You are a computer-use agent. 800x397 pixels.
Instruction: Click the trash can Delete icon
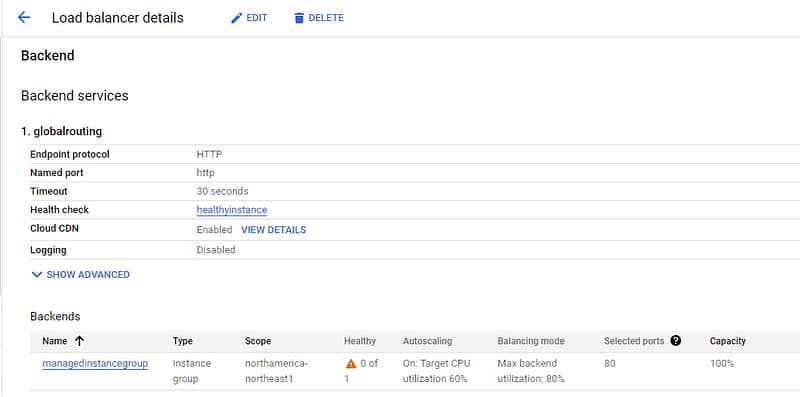pyautogui.click(x=299, y=18)
